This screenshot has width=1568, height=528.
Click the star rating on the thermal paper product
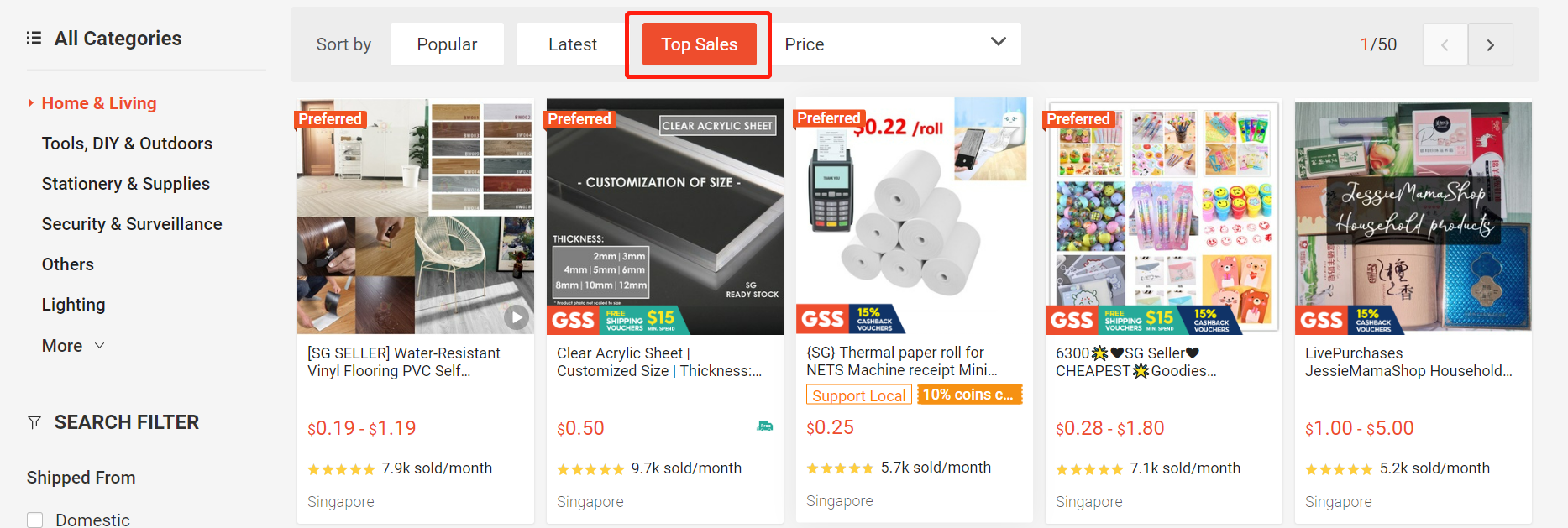840,468
